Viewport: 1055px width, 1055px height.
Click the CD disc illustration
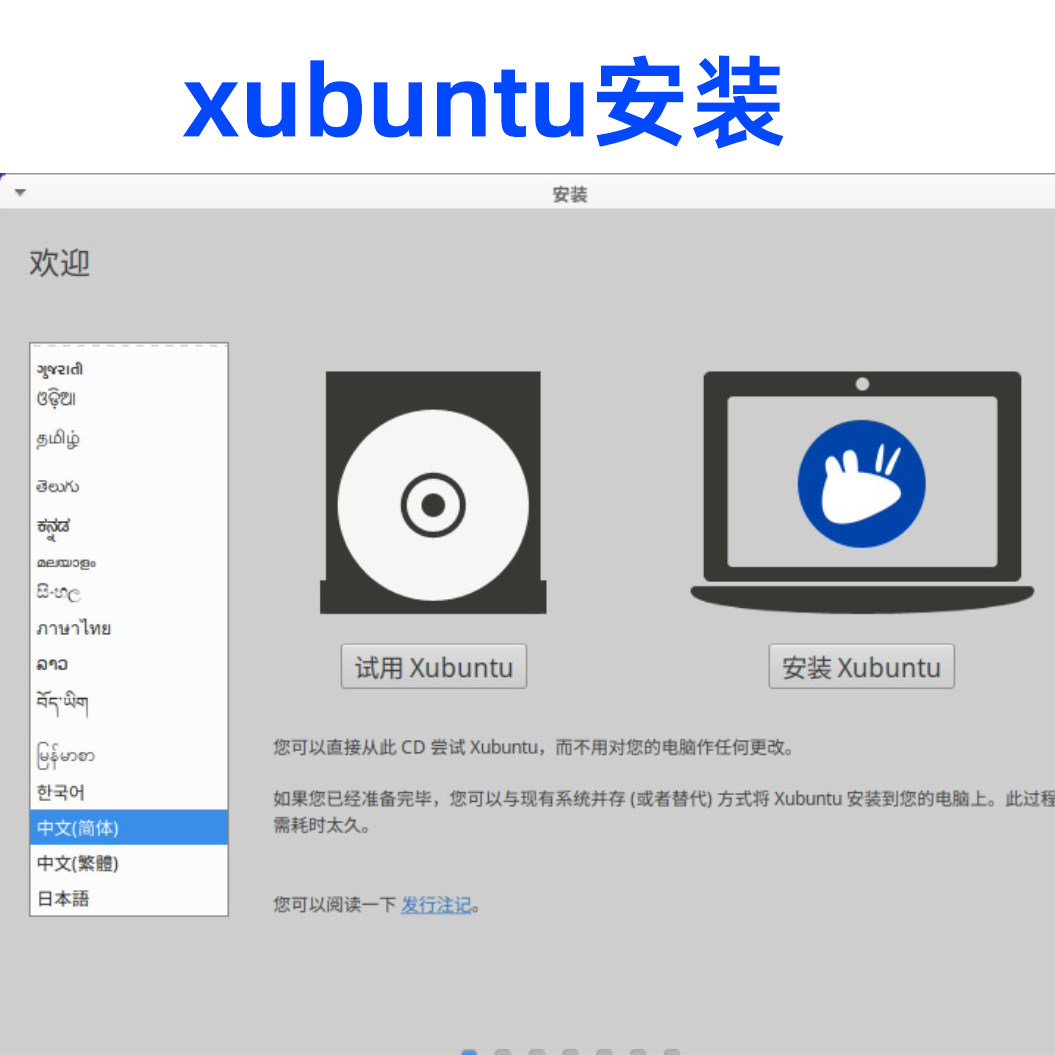tap(433, 492)
